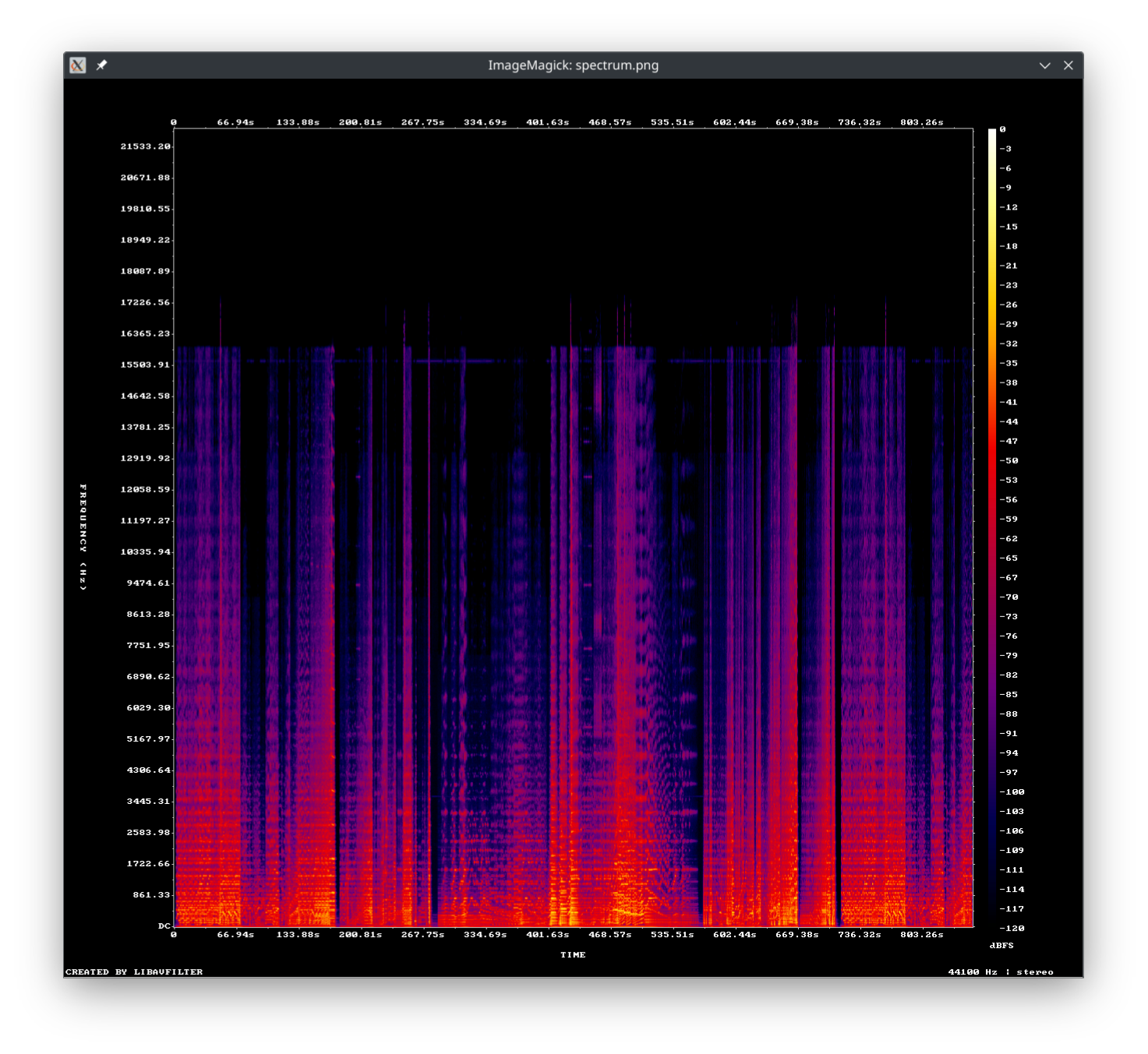Image resolution: width=1148 pixels, height=1054 pixels.
Task: Open the window shade chevron menu
Action: [1044, 65]
